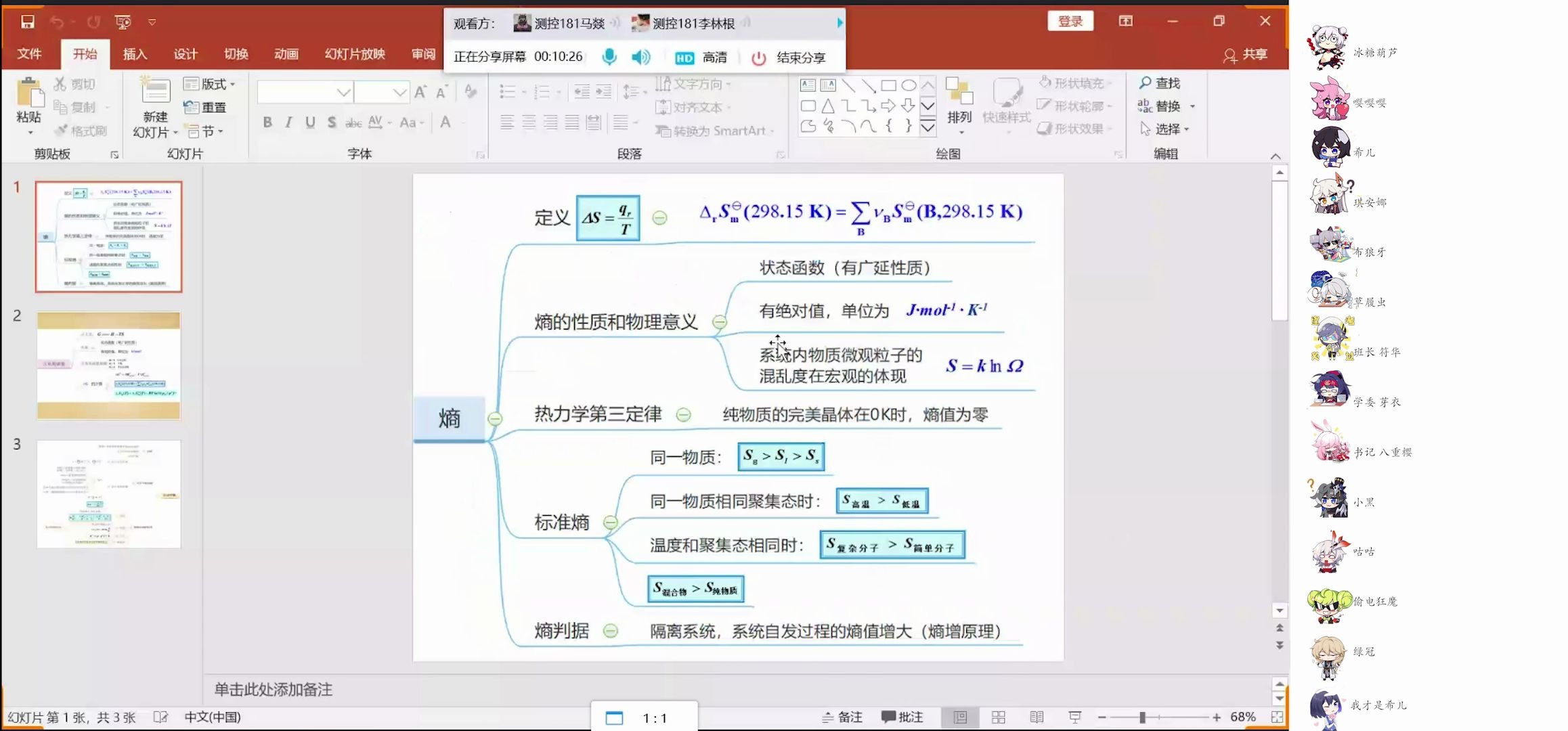Switch to reading view icon
Viewport: 1568px width, 731px height.
pos(1037,717)
